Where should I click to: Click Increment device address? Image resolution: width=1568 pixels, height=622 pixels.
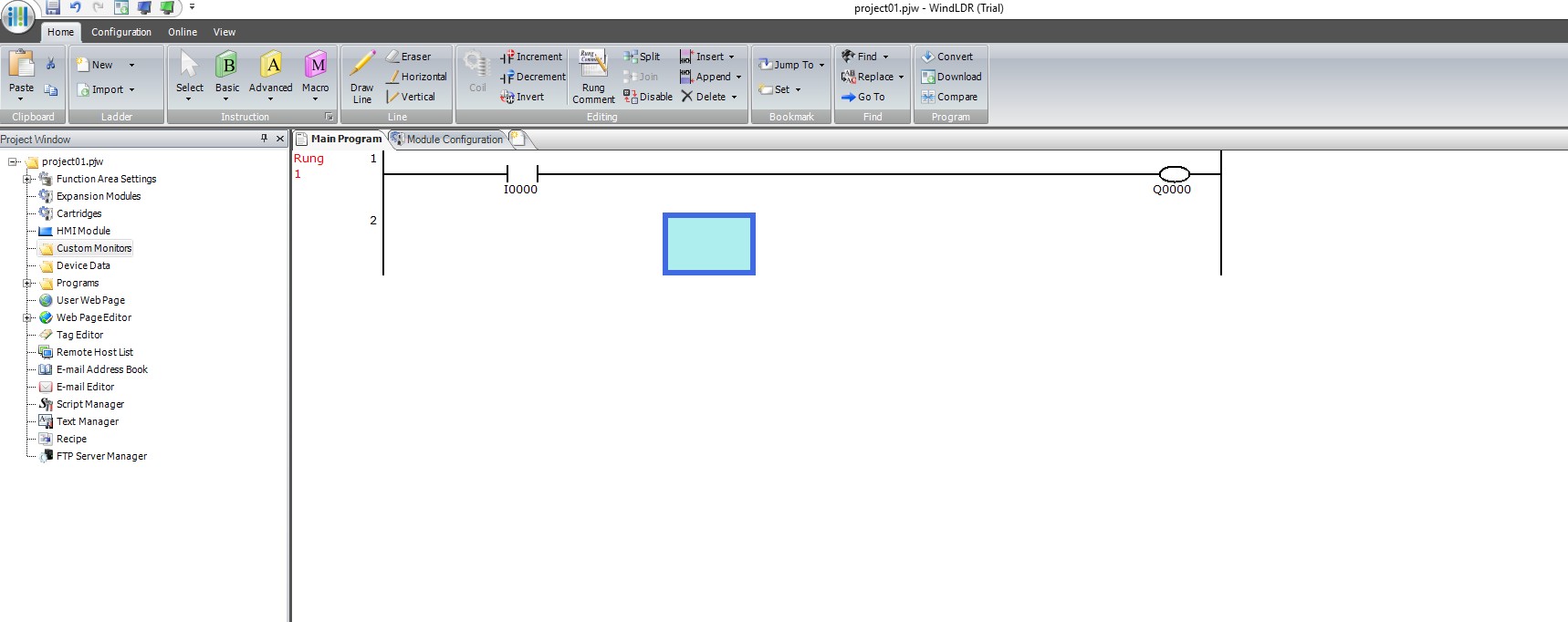531,57
